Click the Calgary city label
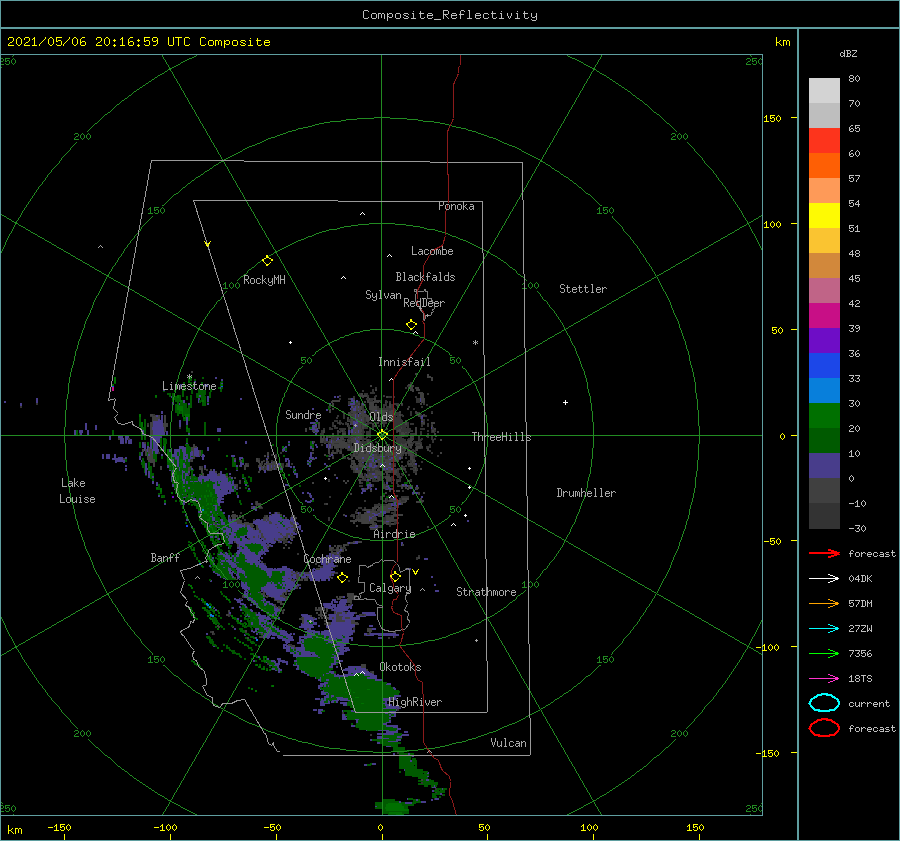 pos(390,588)
